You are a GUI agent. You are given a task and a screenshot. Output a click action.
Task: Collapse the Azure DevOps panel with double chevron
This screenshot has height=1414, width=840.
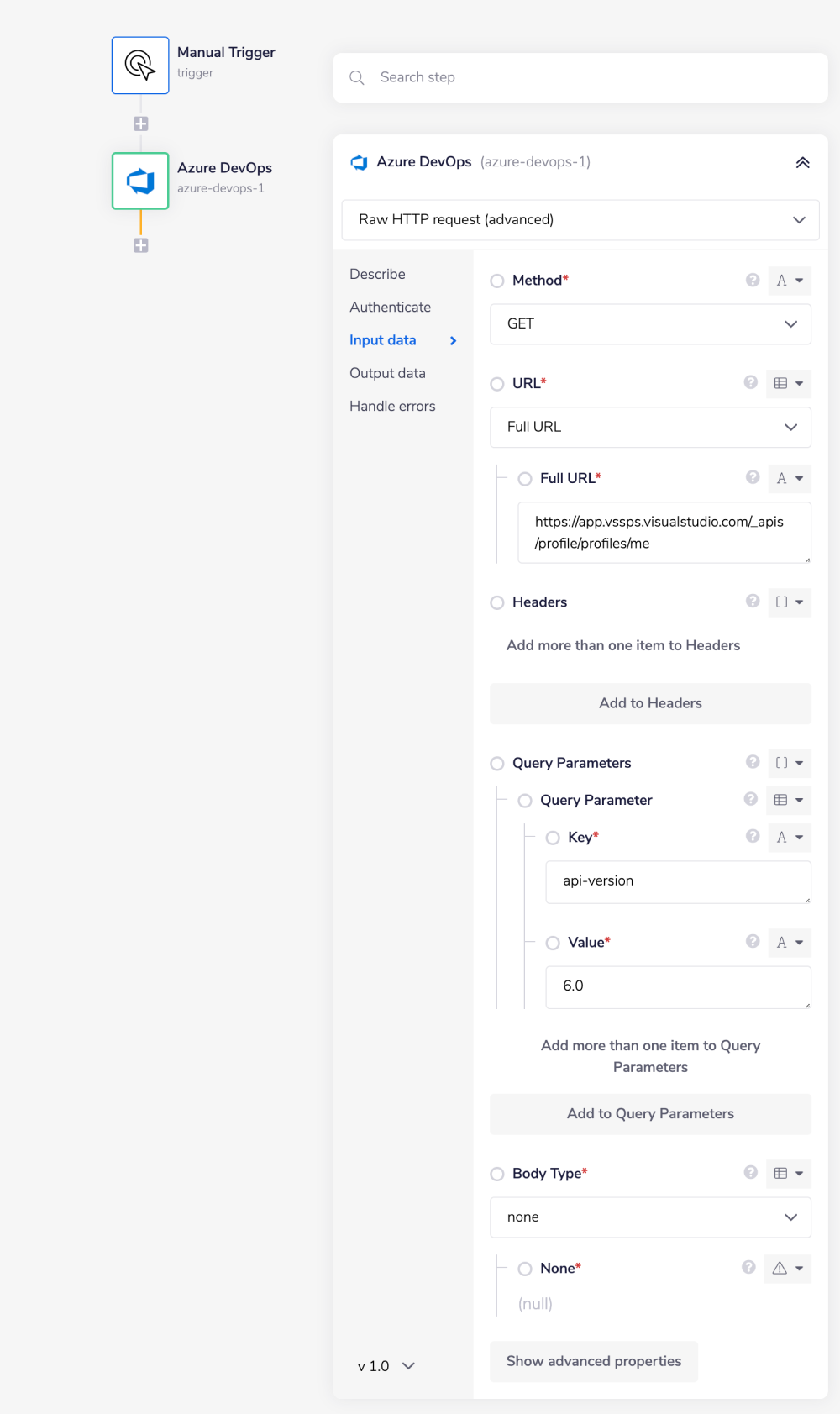click(x=802, y=162)
